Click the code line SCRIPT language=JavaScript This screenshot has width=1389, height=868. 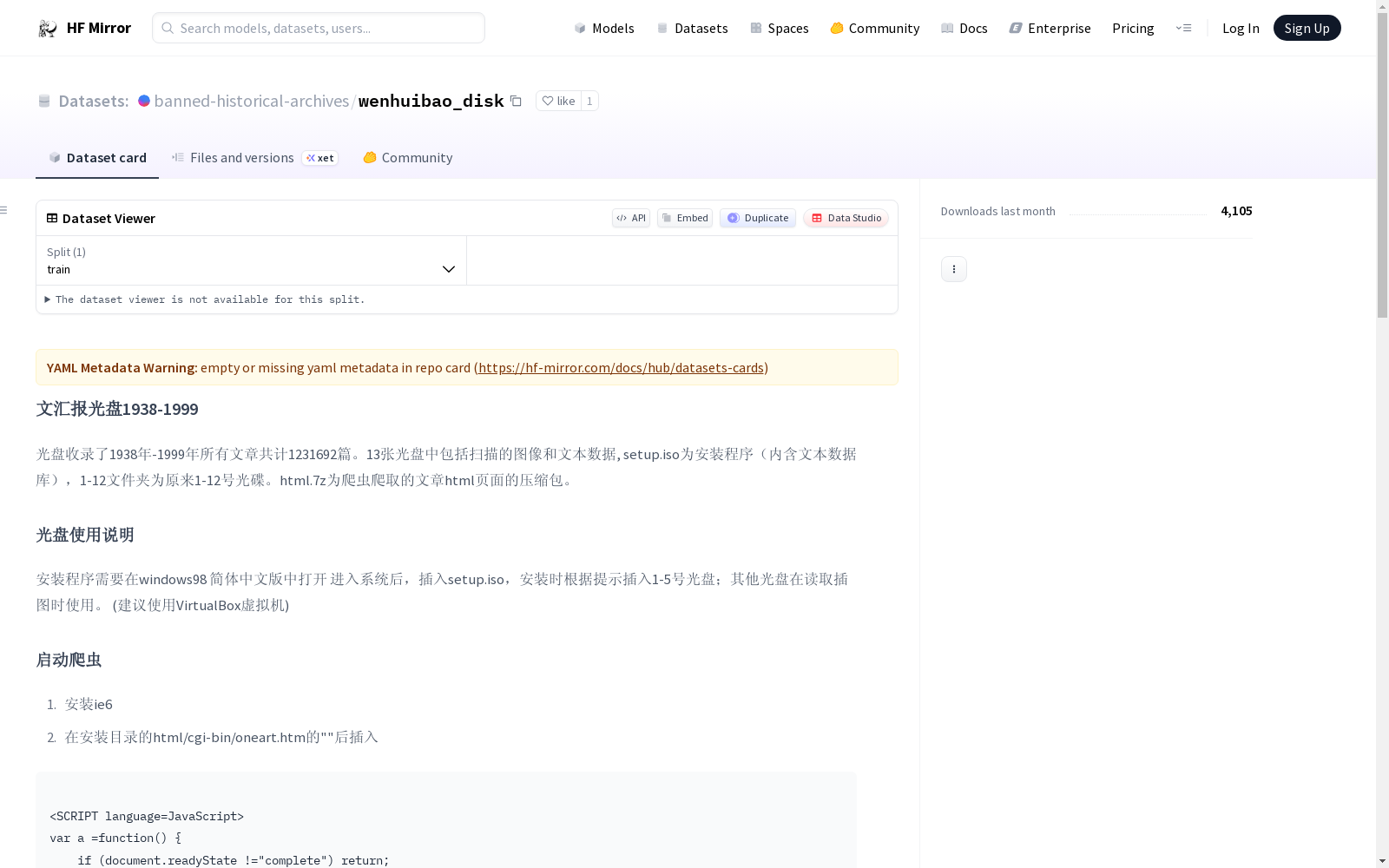[x=147, y=816]
